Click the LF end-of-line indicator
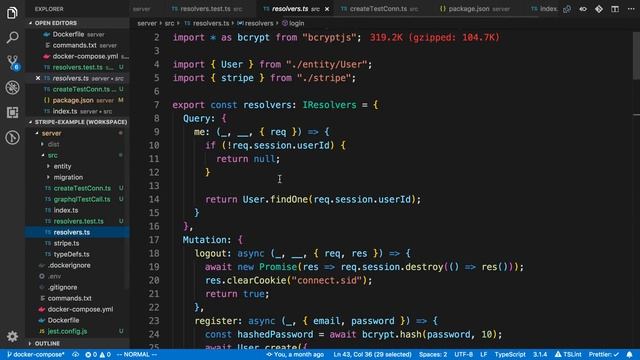Viewport: 640px width, 360px height. 484,354
